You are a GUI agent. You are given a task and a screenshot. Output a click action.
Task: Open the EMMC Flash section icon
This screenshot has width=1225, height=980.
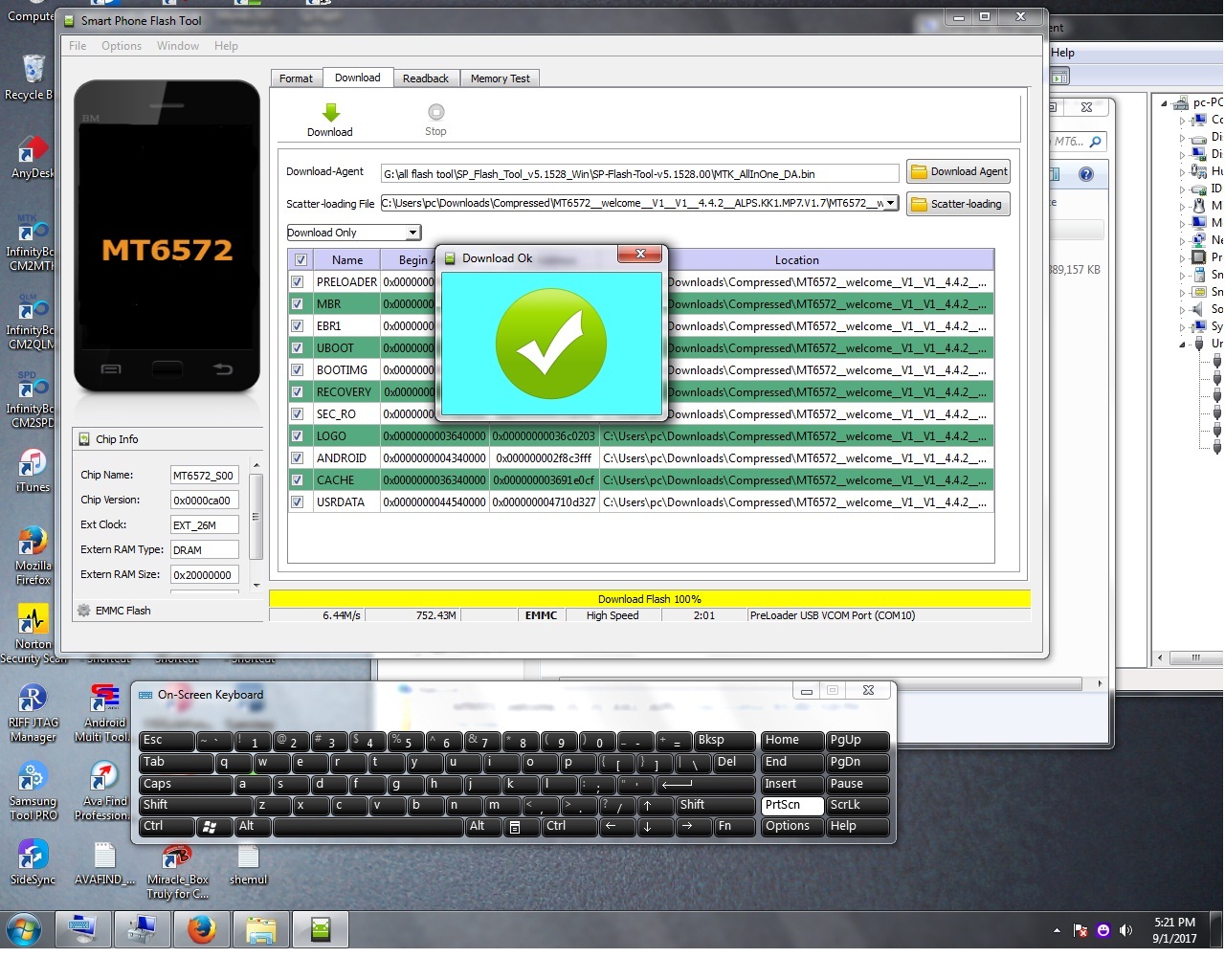84,610
